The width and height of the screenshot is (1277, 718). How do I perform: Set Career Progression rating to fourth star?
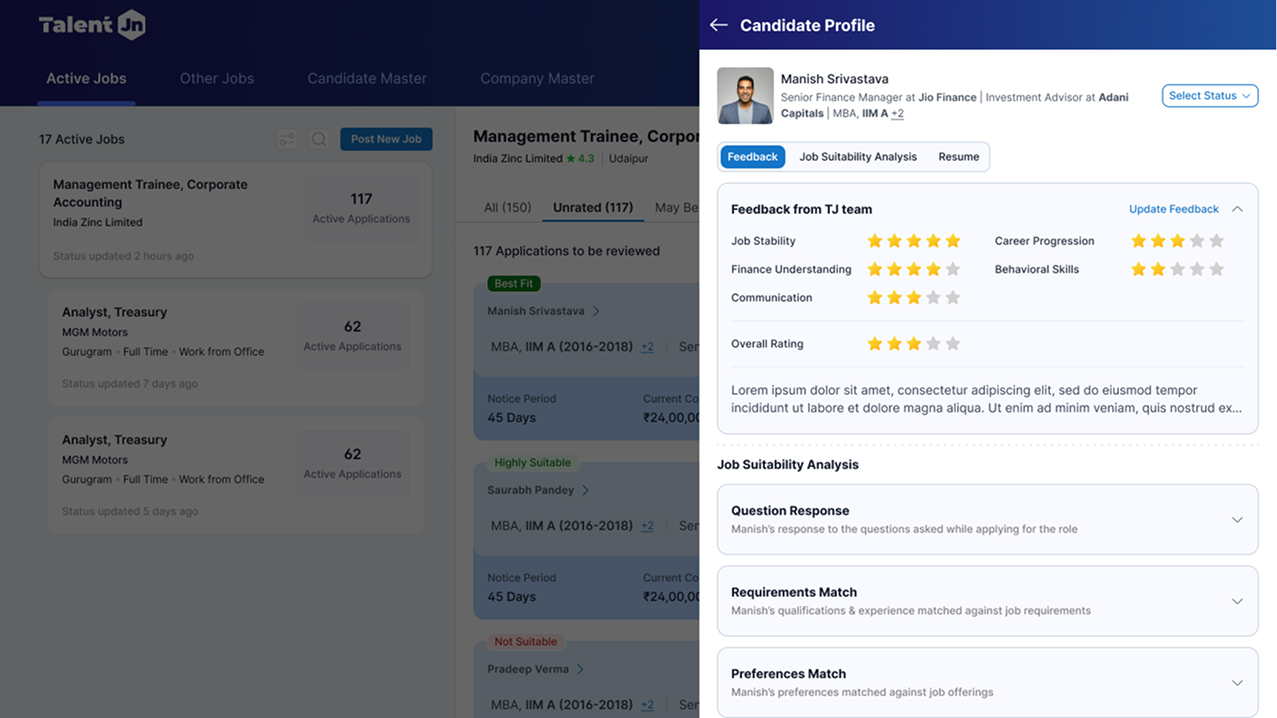pyautogui.click(x=1197, y=241)
